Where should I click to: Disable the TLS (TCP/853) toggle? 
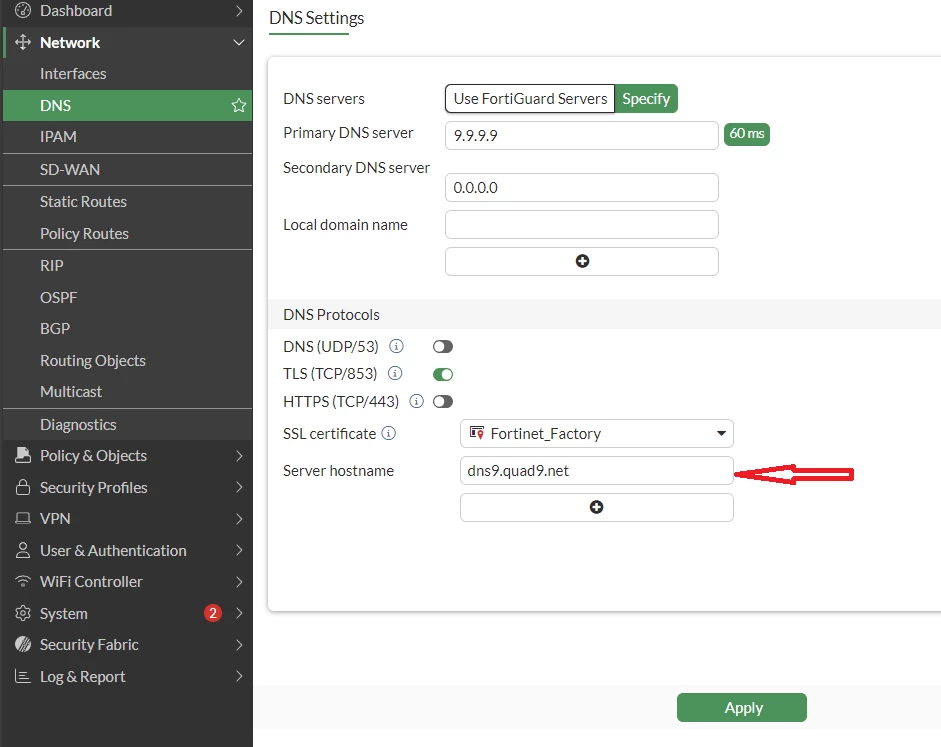click(x=443, y=374)
